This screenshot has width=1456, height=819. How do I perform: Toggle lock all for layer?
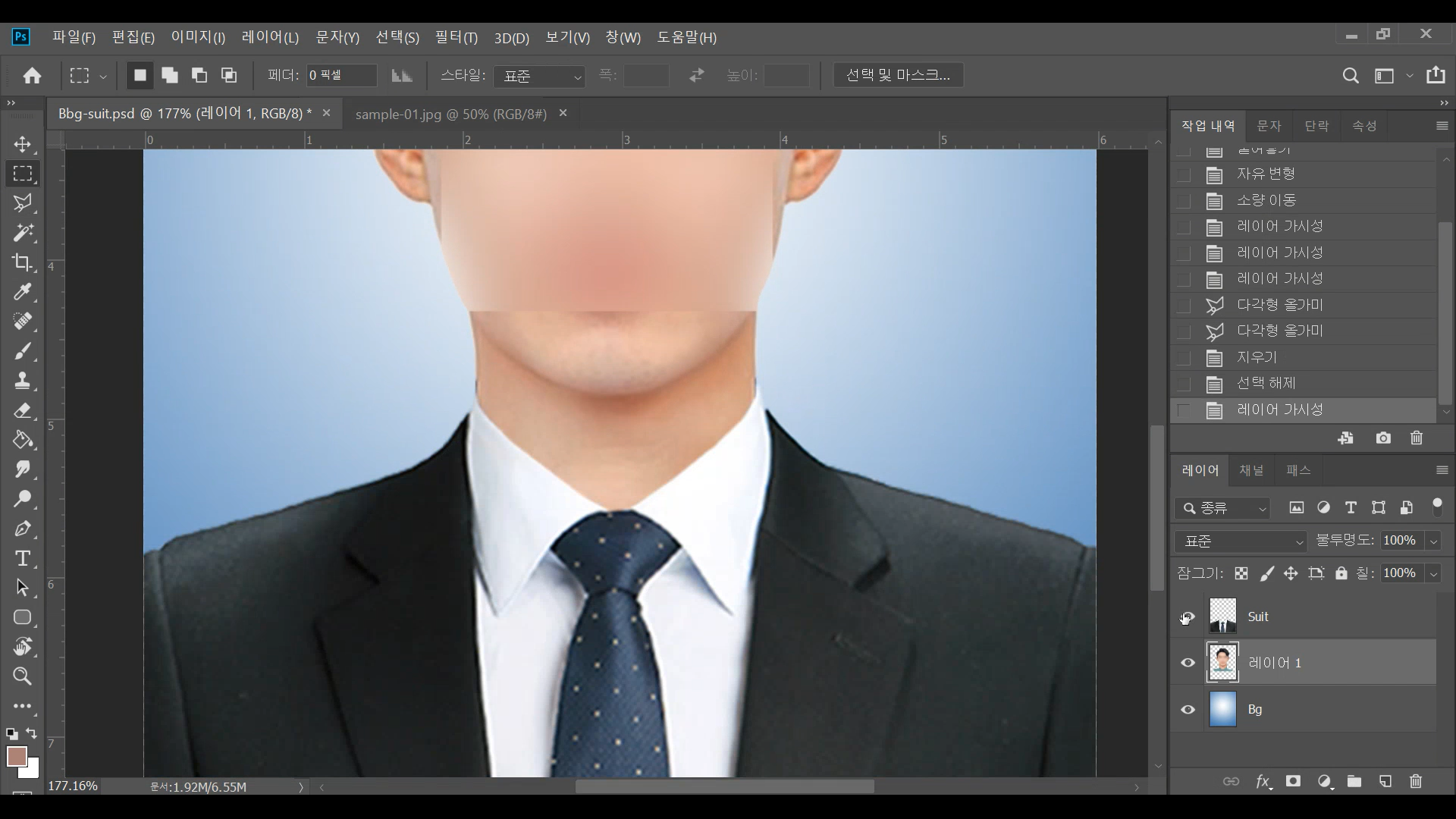pyautogui.click(x=1341, y=573)
